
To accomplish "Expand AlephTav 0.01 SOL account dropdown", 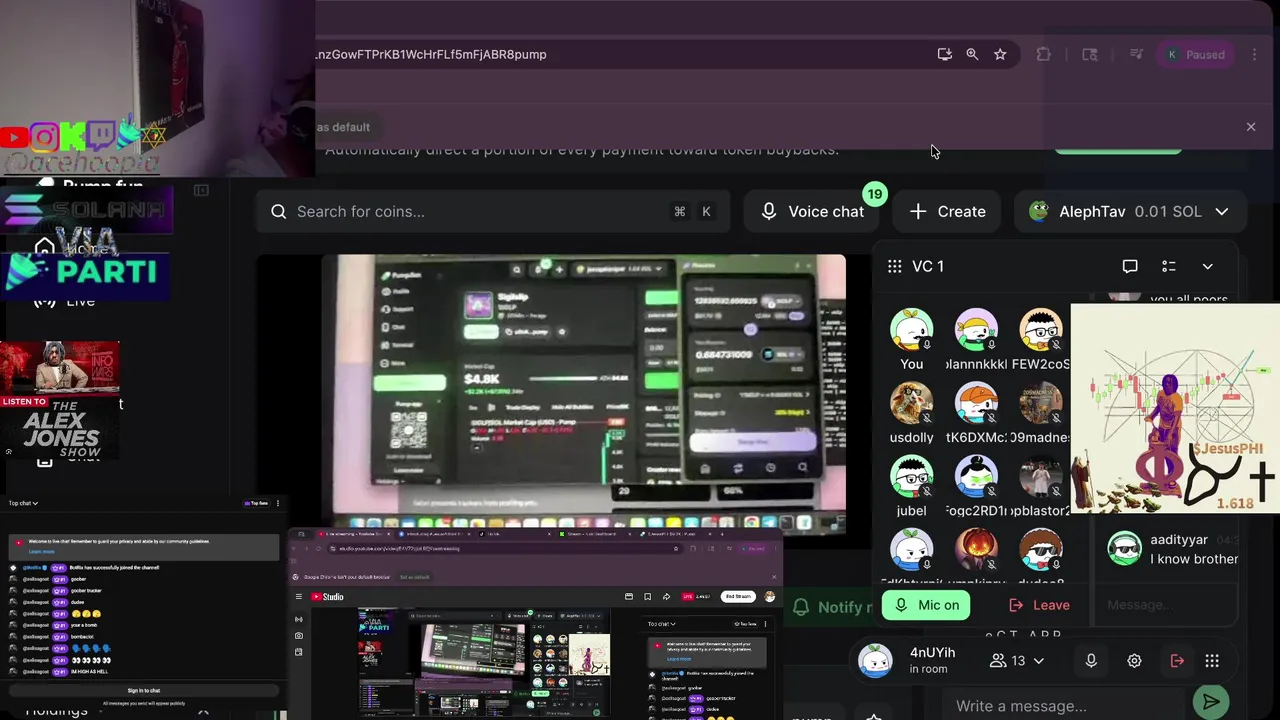I will [1129, 211].
